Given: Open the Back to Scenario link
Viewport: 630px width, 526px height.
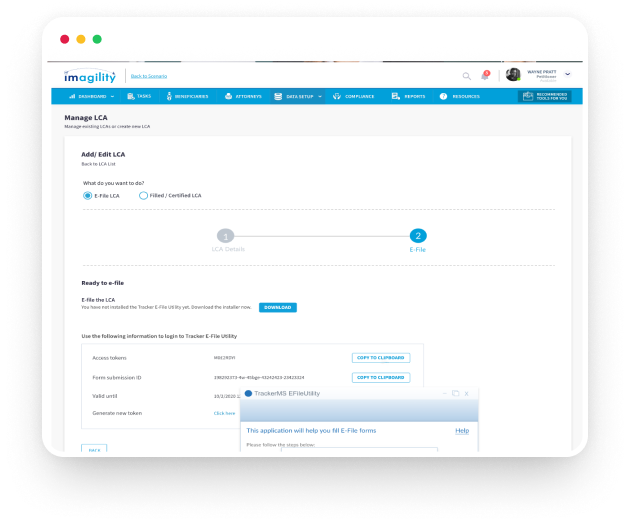Looking at the screenshot, I should click(149, 76).
